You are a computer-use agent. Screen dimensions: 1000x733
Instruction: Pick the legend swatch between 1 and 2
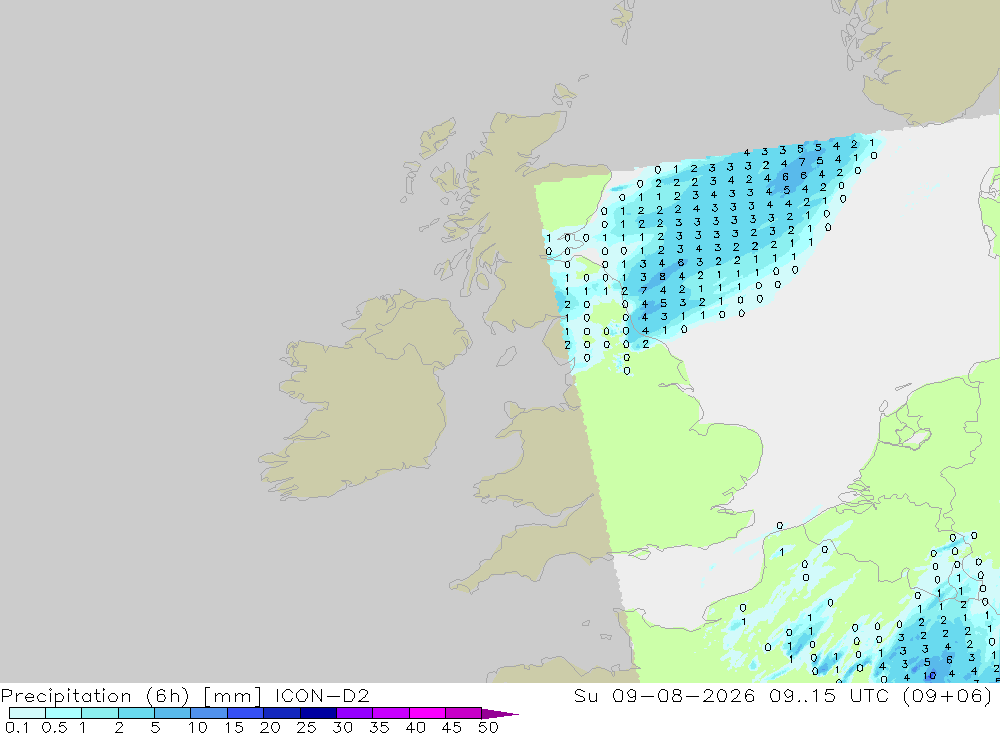(99, 713)
